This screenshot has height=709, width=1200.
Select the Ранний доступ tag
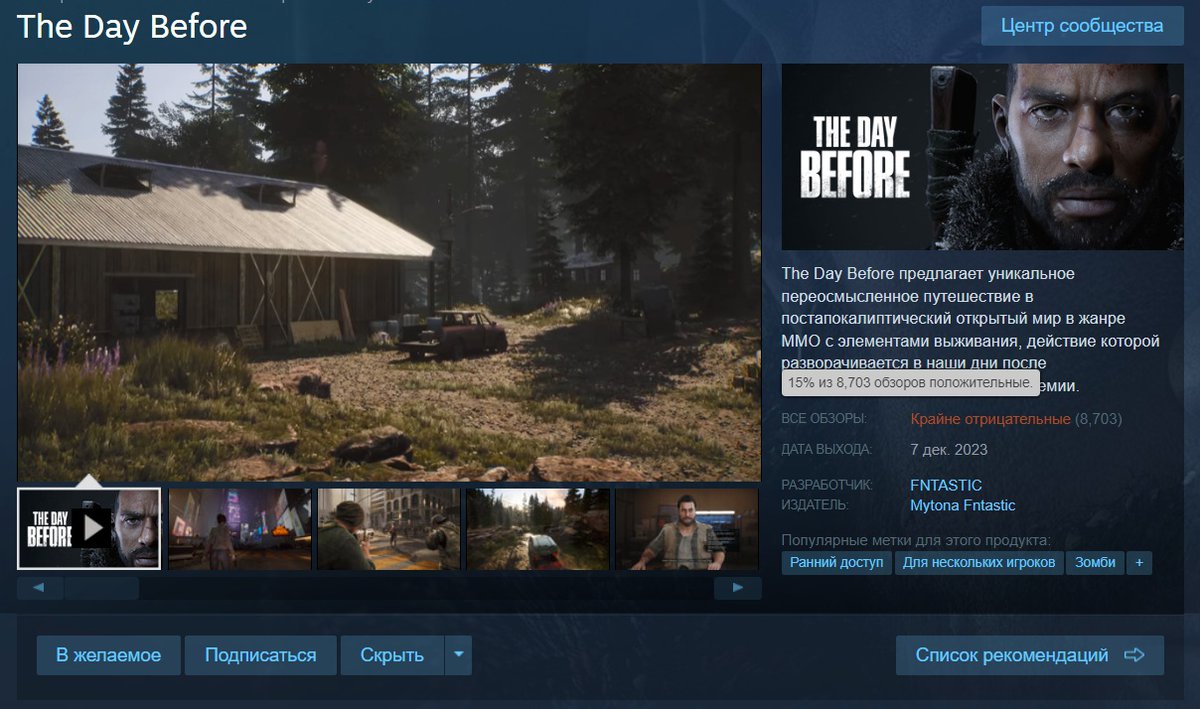(x=836, y=563)
